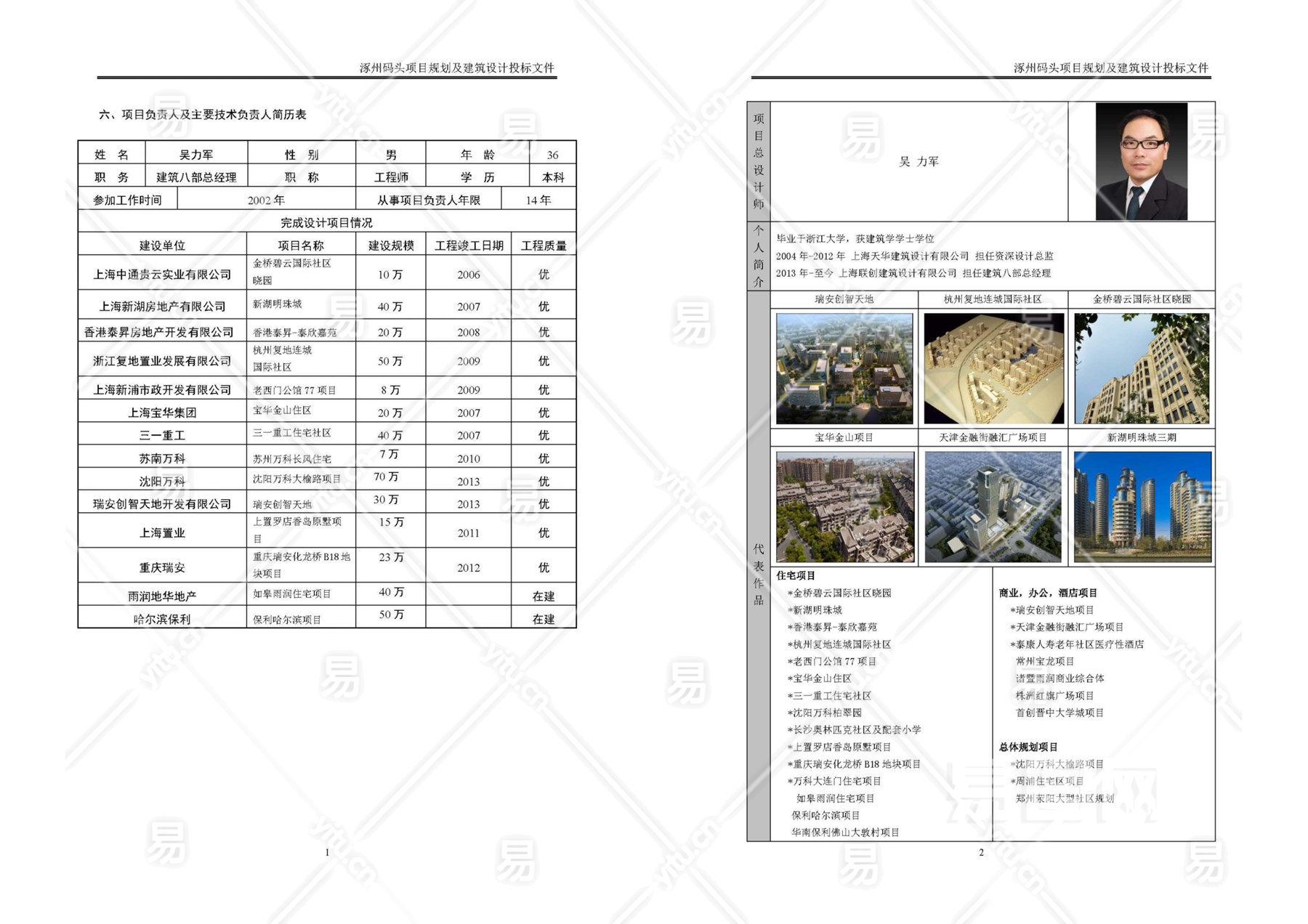Select the 完成设计项目情况 table header row

pyautogui.click(x=326, y=222)
